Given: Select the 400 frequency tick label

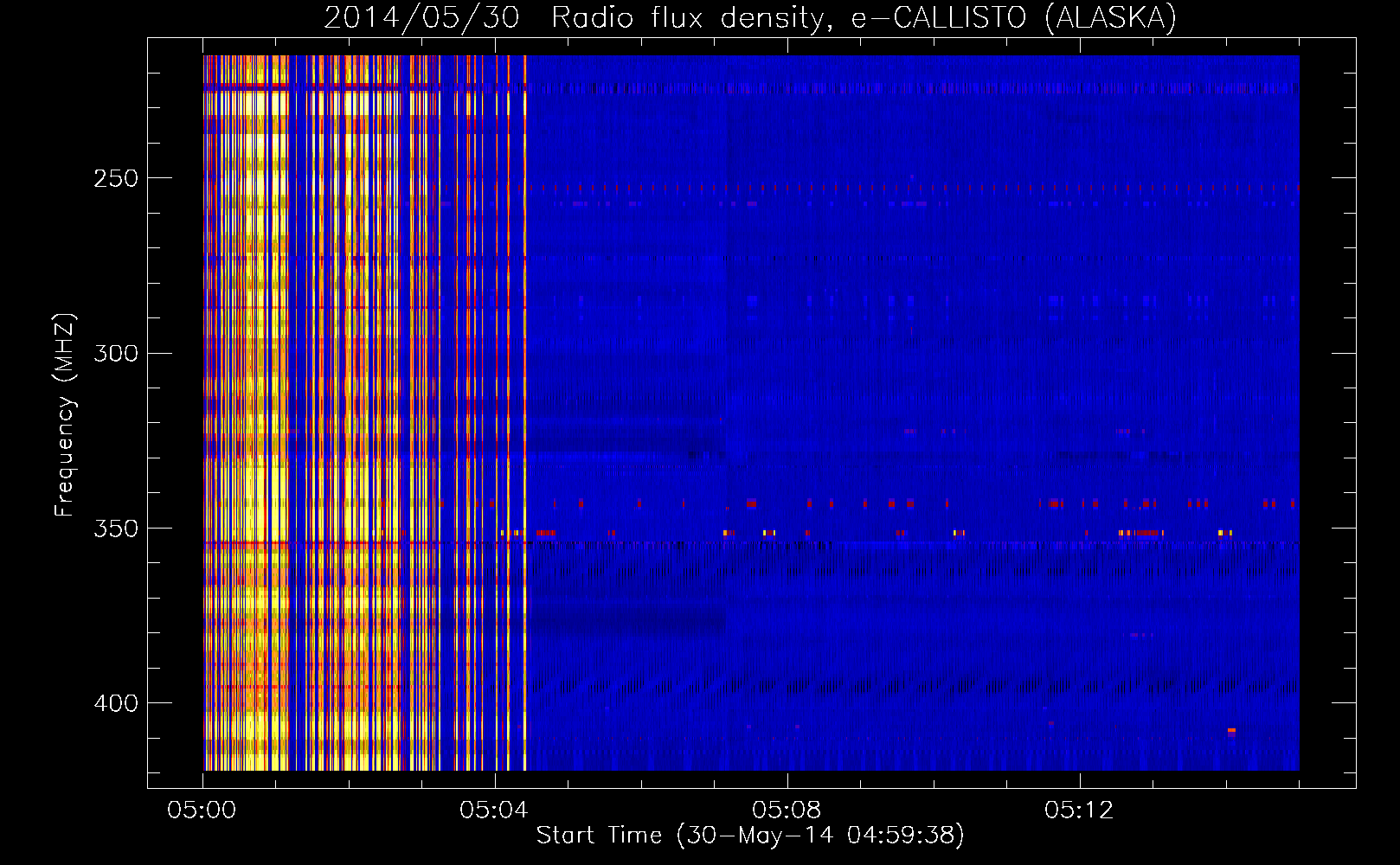Looking at the screenshot, I should click(116, 703).
